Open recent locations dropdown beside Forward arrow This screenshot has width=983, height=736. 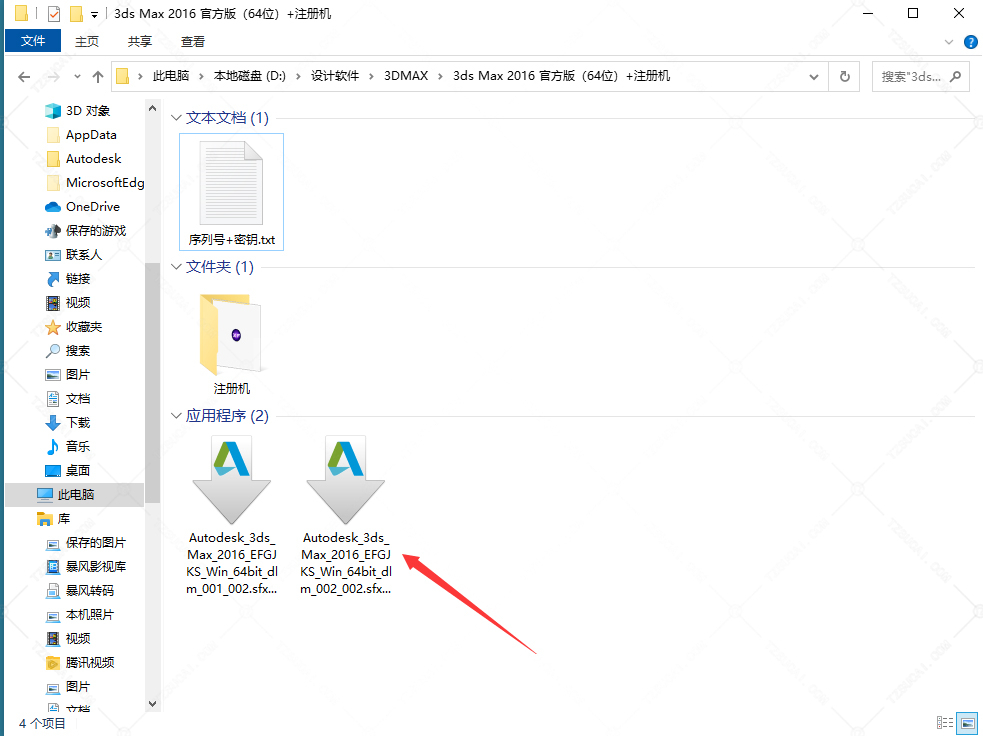coord(77,76)
